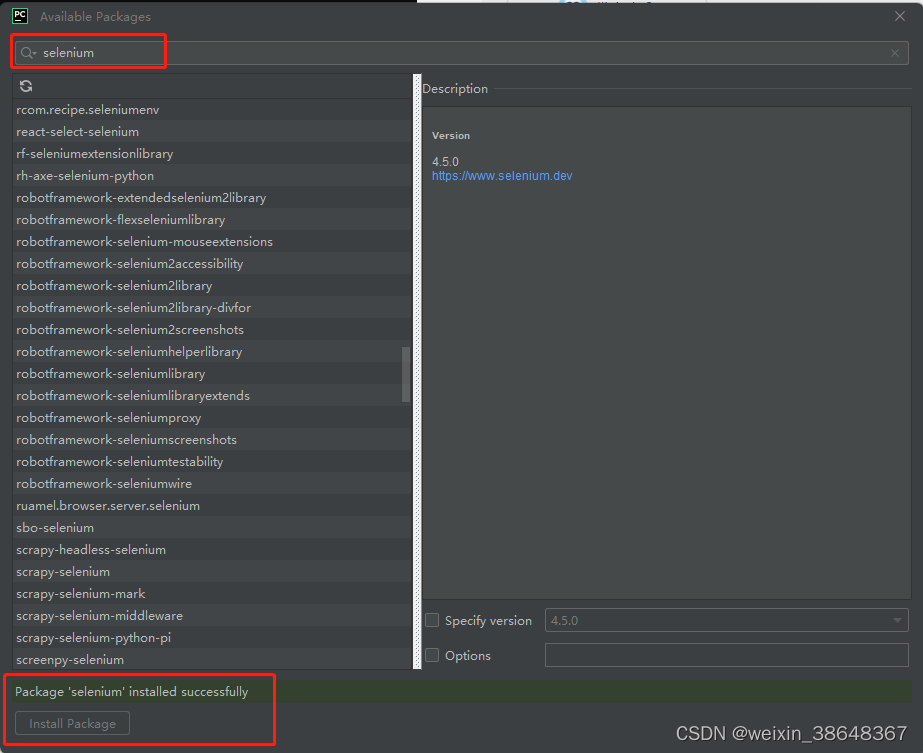This screenshot has height=753, width=923.
Task: Select robotframework-flexseleniumlibrary package
Action: (212, 220)
